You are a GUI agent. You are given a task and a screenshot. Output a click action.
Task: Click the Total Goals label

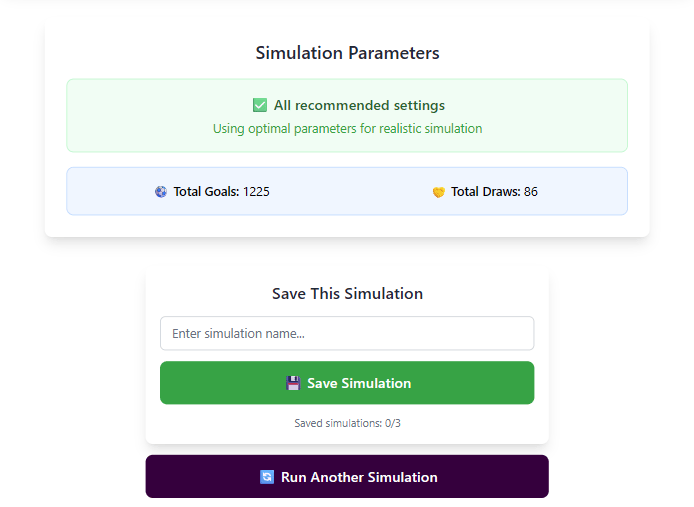pos(206,191)
